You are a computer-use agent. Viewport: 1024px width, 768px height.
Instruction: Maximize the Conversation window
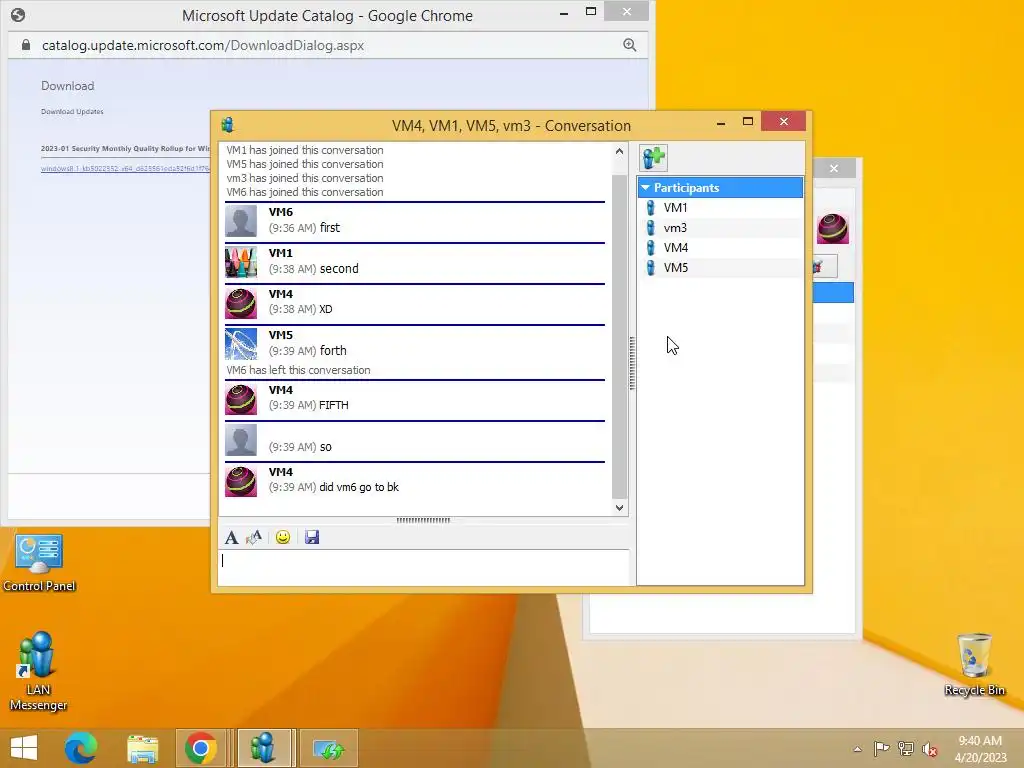748,121
